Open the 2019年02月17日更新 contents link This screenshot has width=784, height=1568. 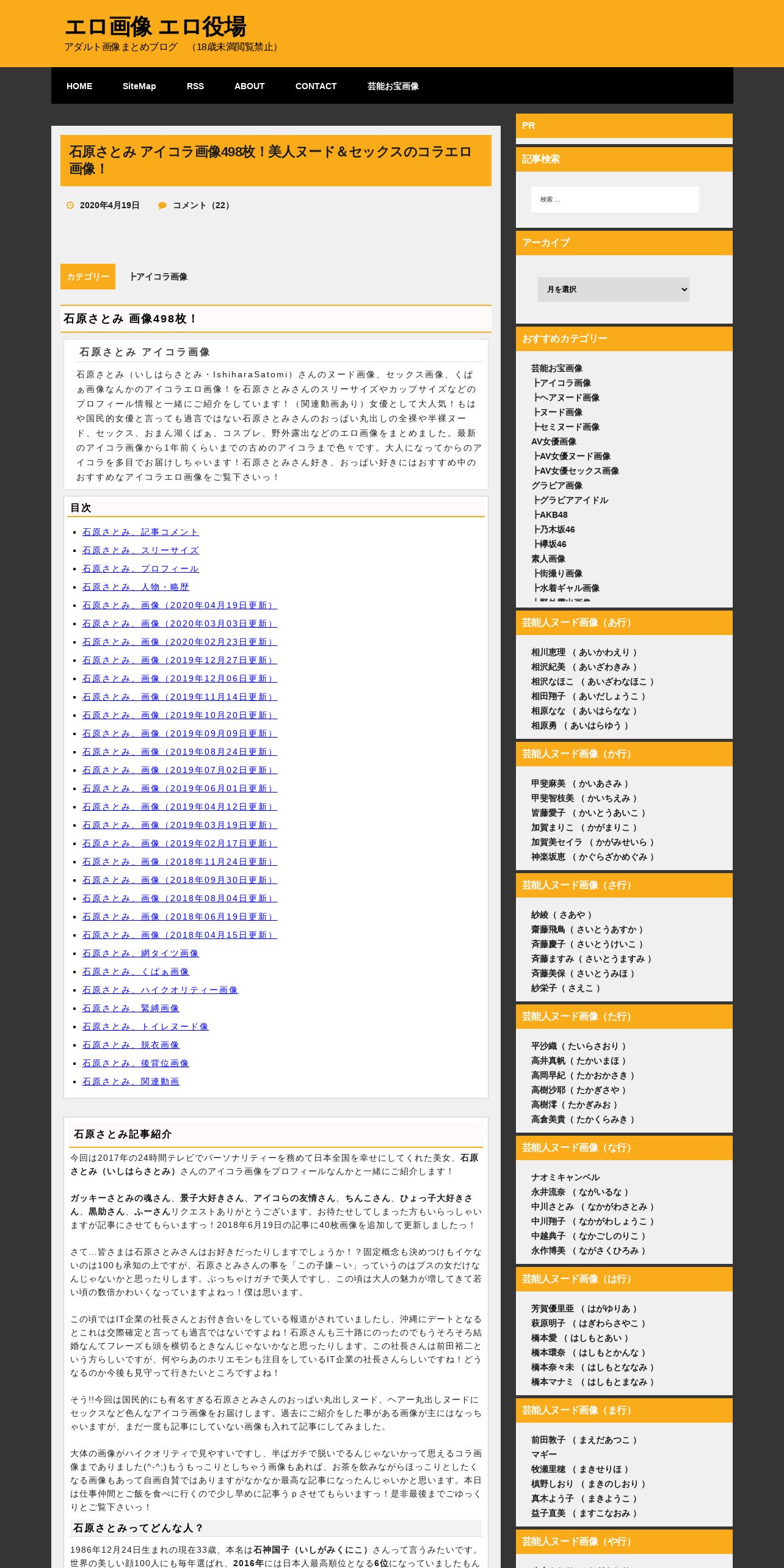pos(180,843)
